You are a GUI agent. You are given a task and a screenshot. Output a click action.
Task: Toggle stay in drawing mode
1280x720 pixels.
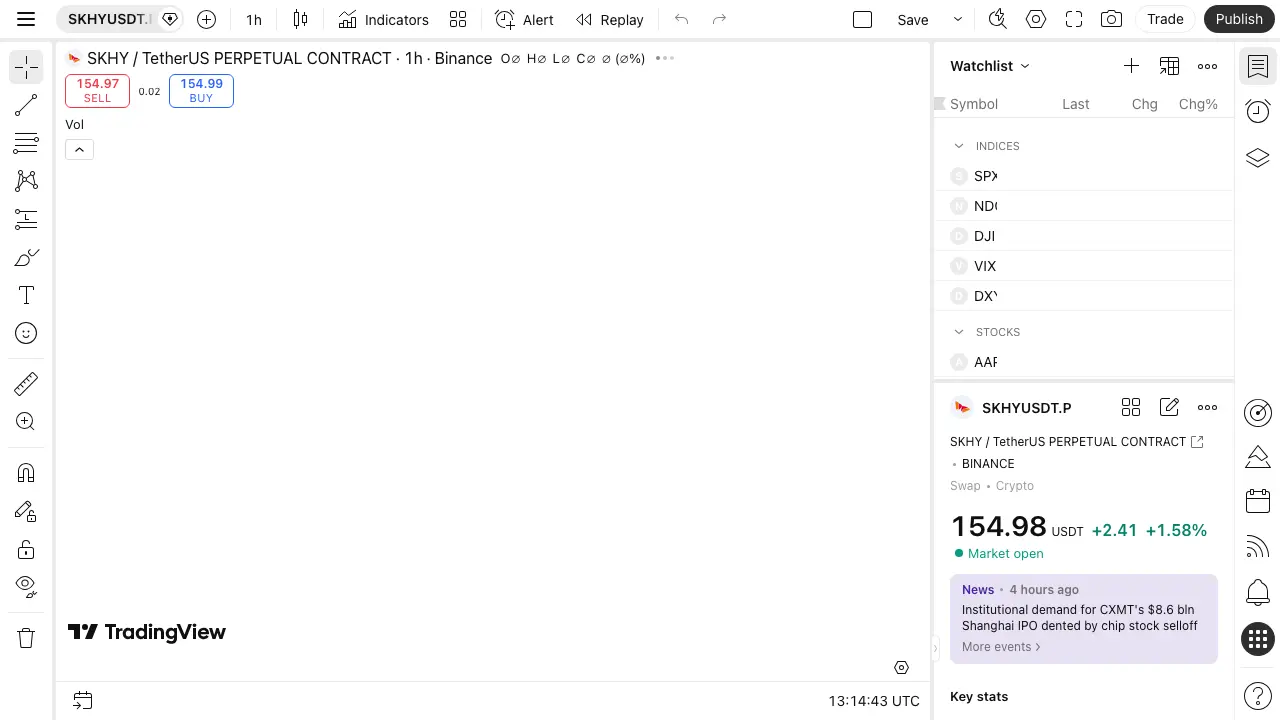(26, 511)
